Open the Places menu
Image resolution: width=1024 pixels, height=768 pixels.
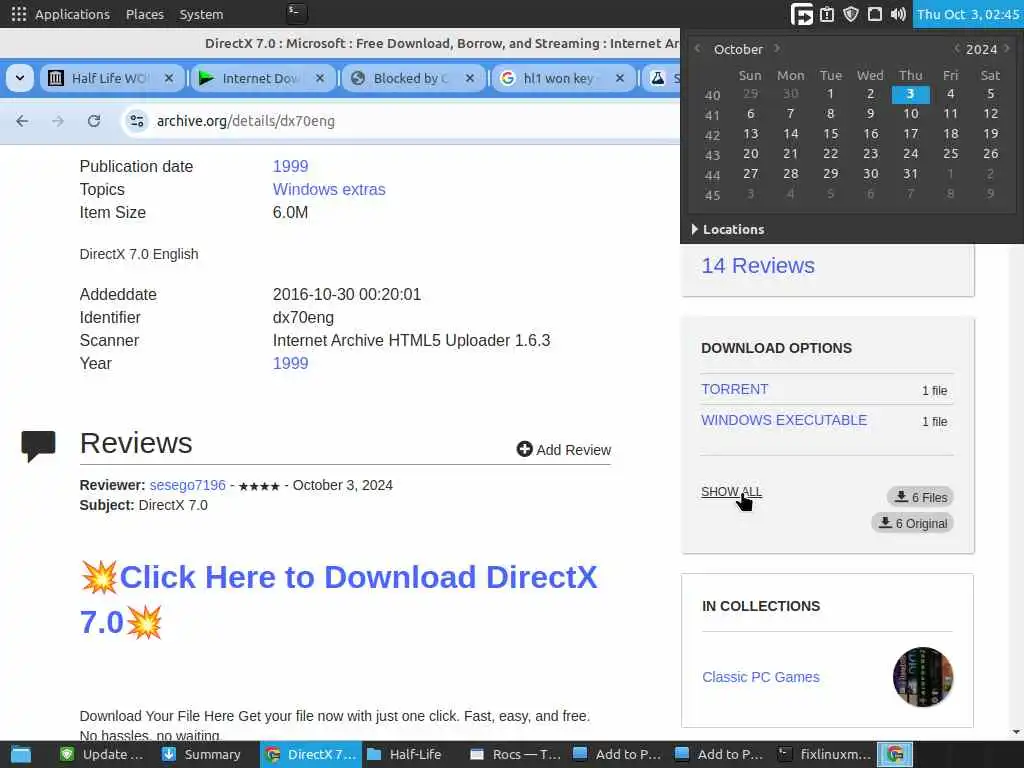(x=144, y=14)
